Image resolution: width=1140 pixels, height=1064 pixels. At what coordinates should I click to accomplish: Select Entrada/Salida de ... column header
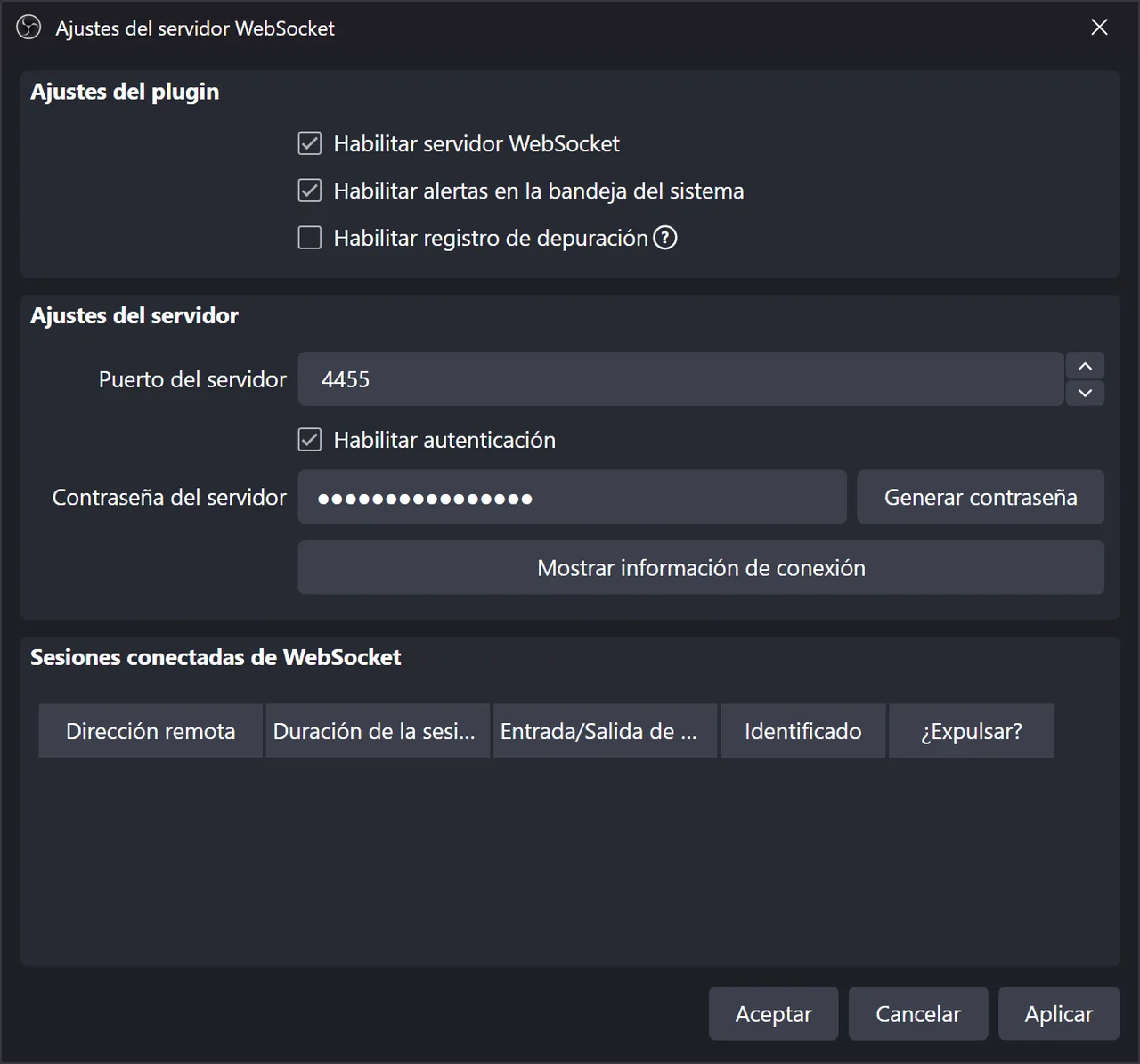(605, 731)
